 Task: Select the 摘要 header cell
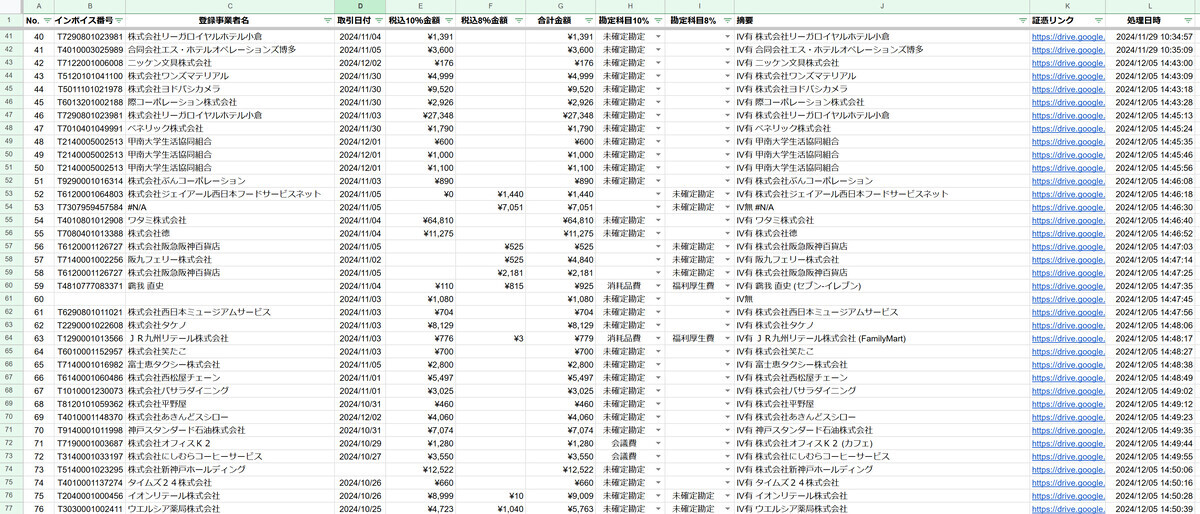click(x=882, y=20)
